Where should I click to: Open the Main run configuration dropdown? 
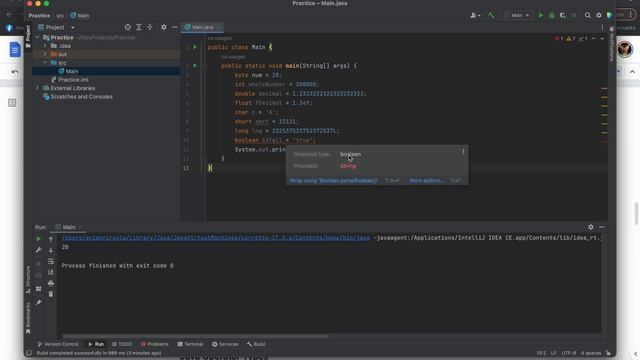click(517, 15)
